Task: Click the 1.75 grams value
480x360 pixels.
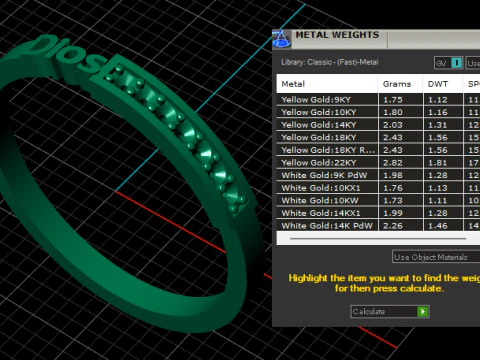Action: pos(393,100)
